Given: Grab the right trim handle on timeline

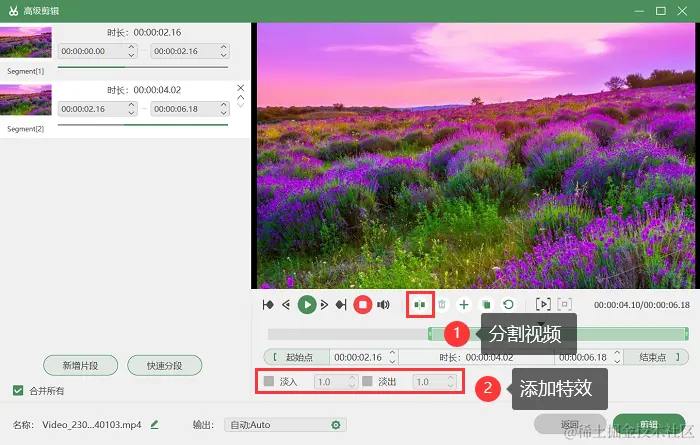Looking at the screenshot, I should [x=687, y=334].
